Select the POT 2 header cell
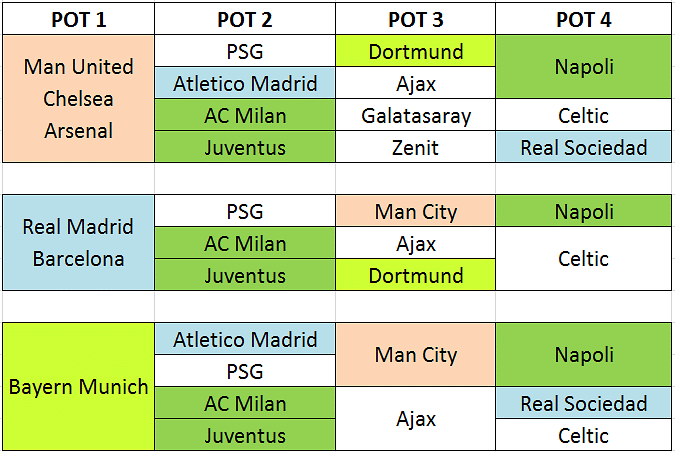Viewport: 675px width, 452px height. 245,19
